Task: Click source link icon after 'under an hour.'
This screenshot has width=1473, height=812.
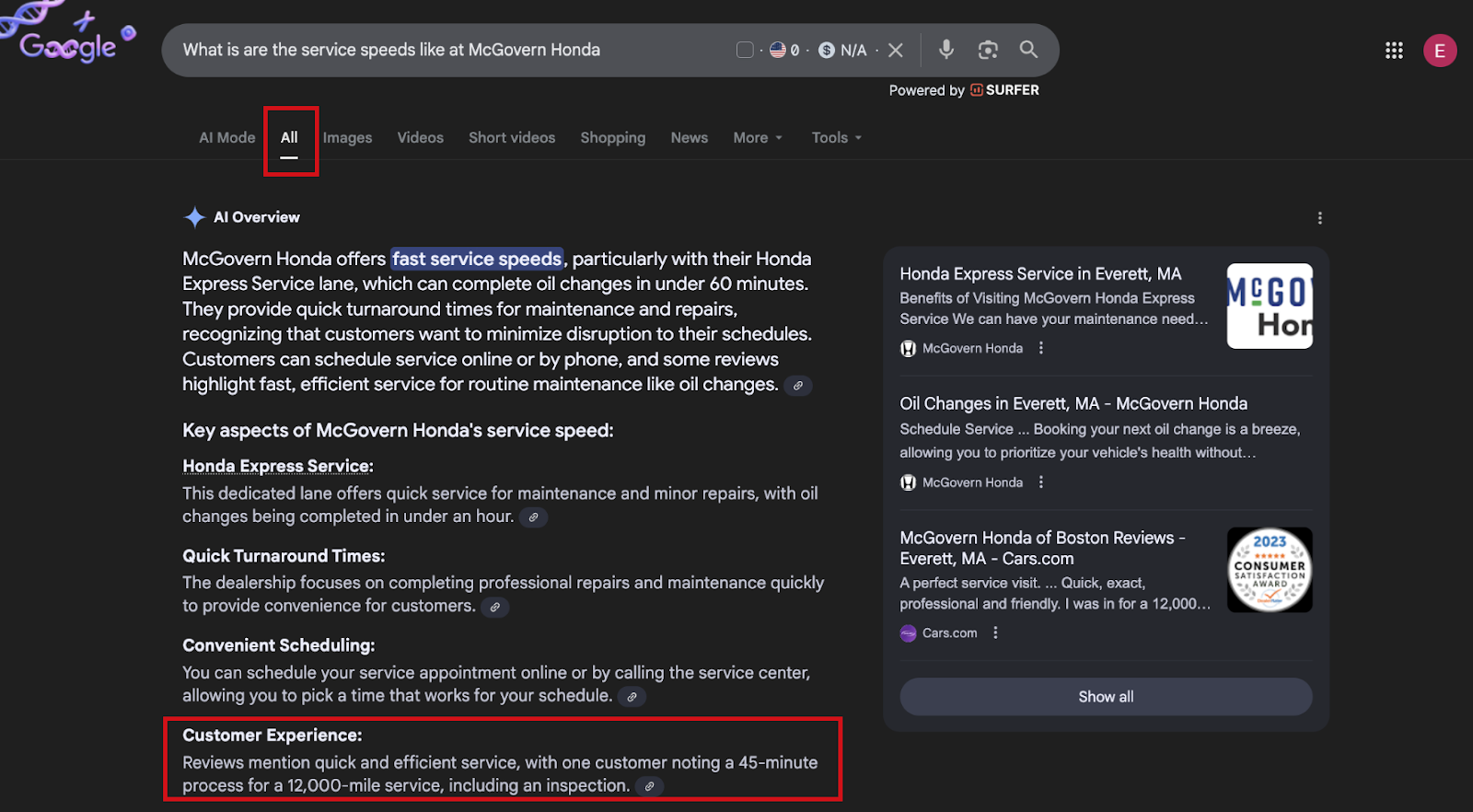Action: tap(533, 517)
